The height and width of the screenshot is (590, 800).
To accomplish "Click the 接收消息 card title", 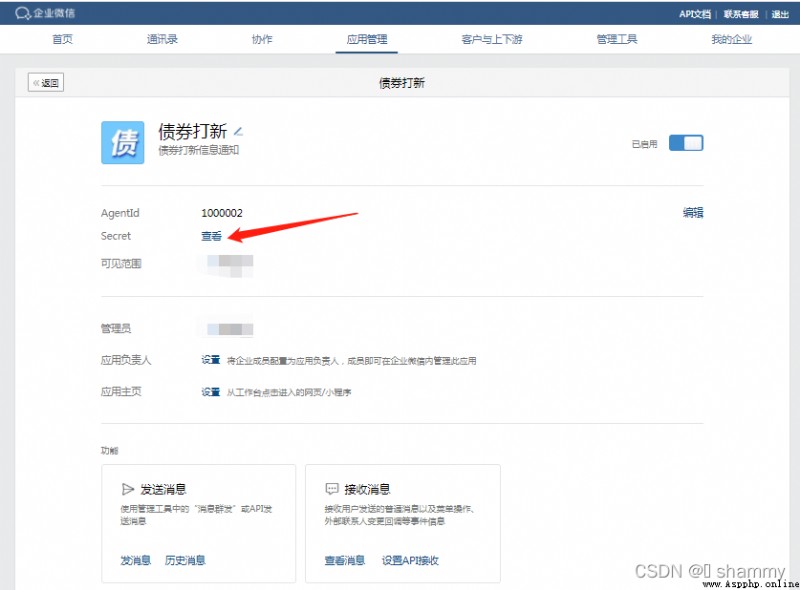I will (x=367, y=489).
